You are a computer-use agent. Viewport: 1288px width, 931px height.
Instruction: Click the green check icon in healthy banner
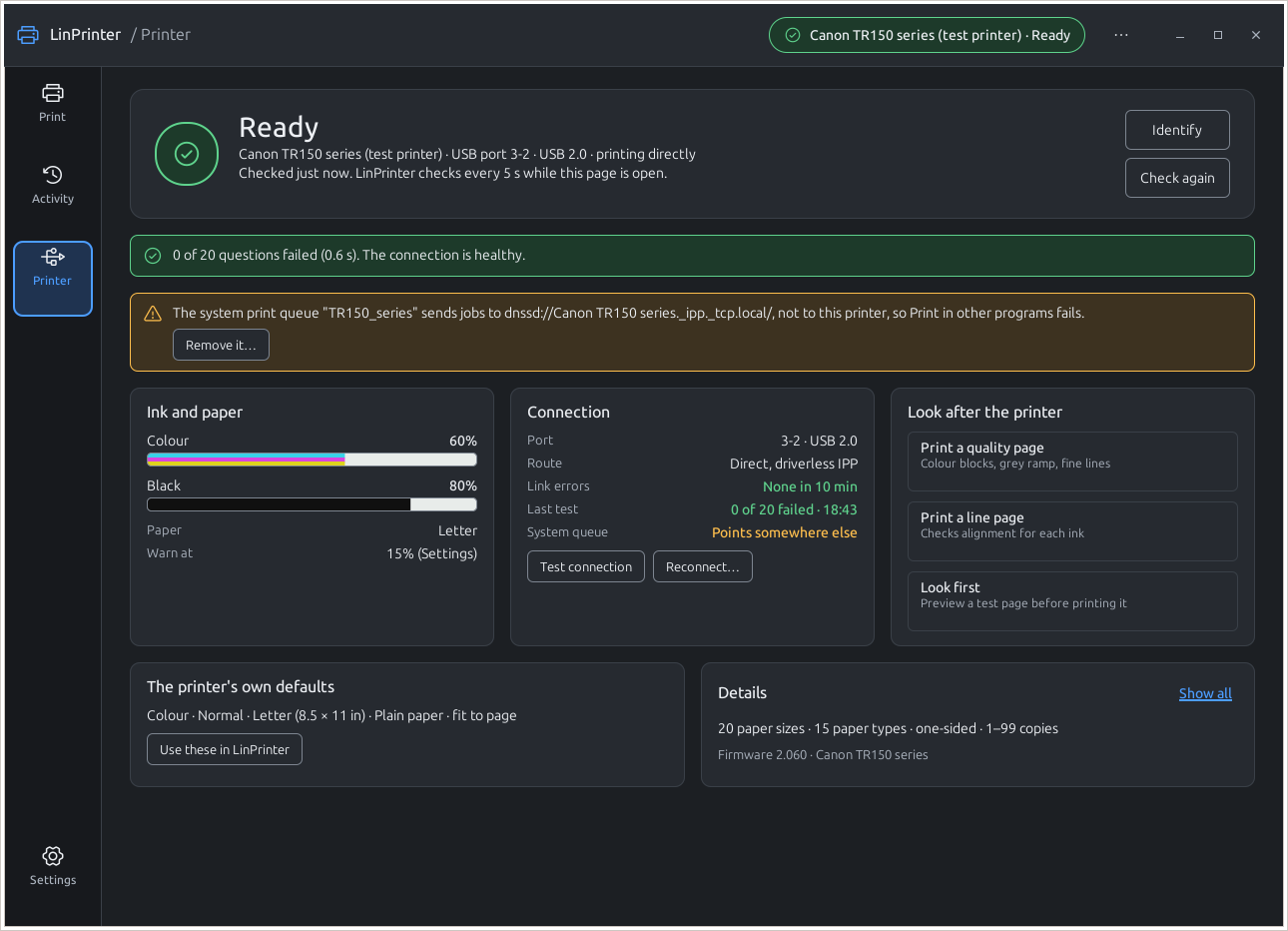pos(153,256)
